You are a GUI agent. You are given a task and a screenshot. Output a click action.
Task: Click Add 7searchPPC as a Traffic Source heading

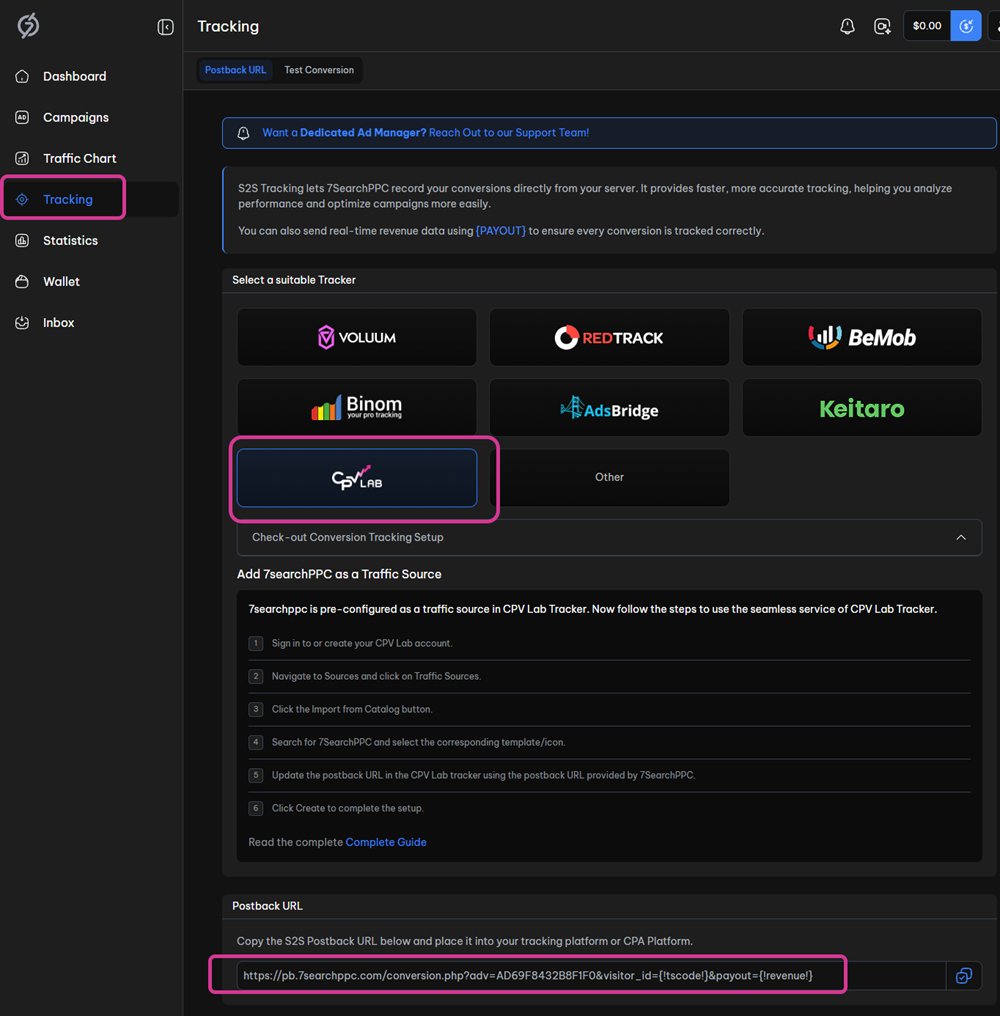(339, 574)
